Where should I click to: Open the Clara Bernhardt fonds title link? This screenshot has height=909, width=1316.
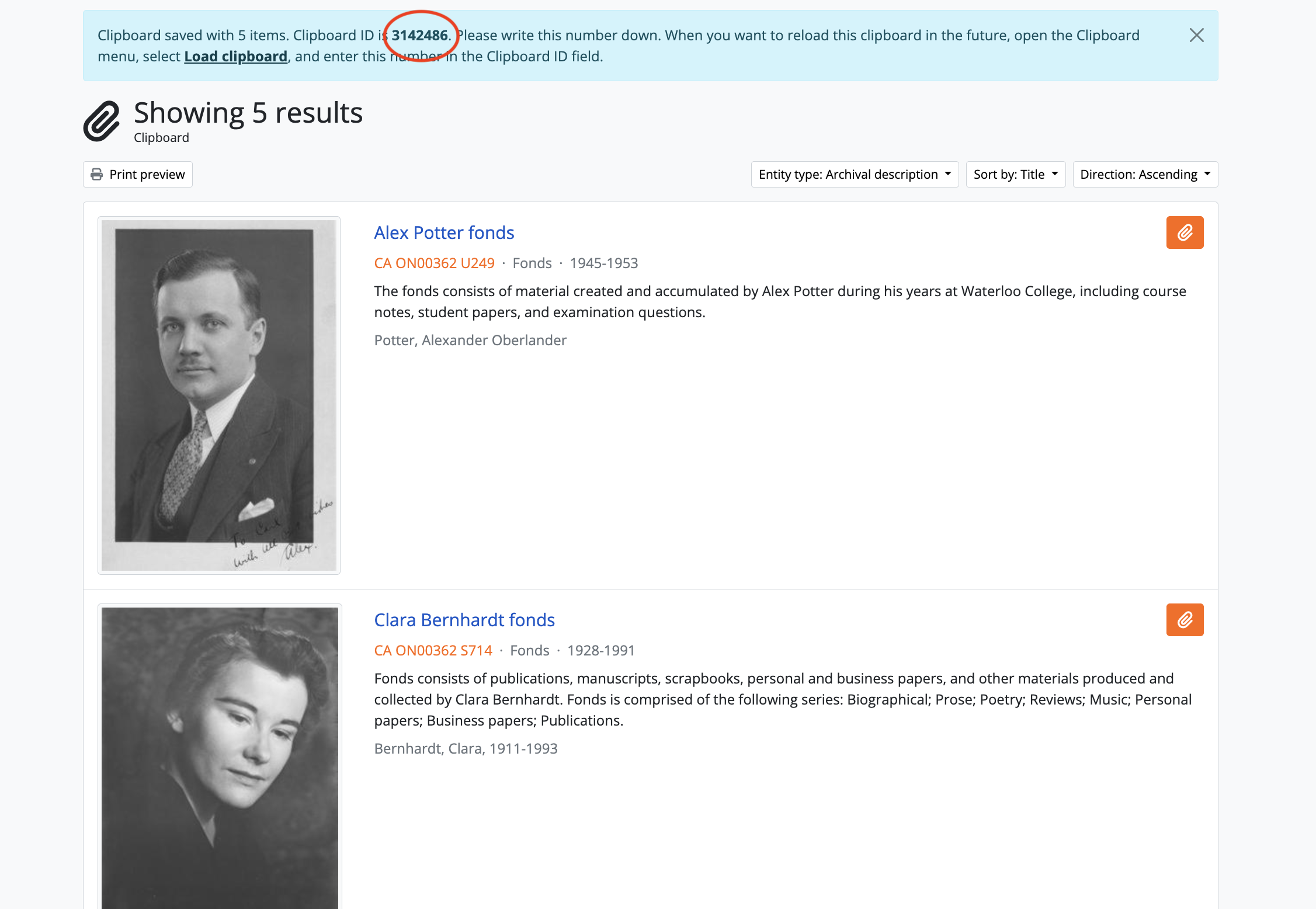tap(464, 620)
